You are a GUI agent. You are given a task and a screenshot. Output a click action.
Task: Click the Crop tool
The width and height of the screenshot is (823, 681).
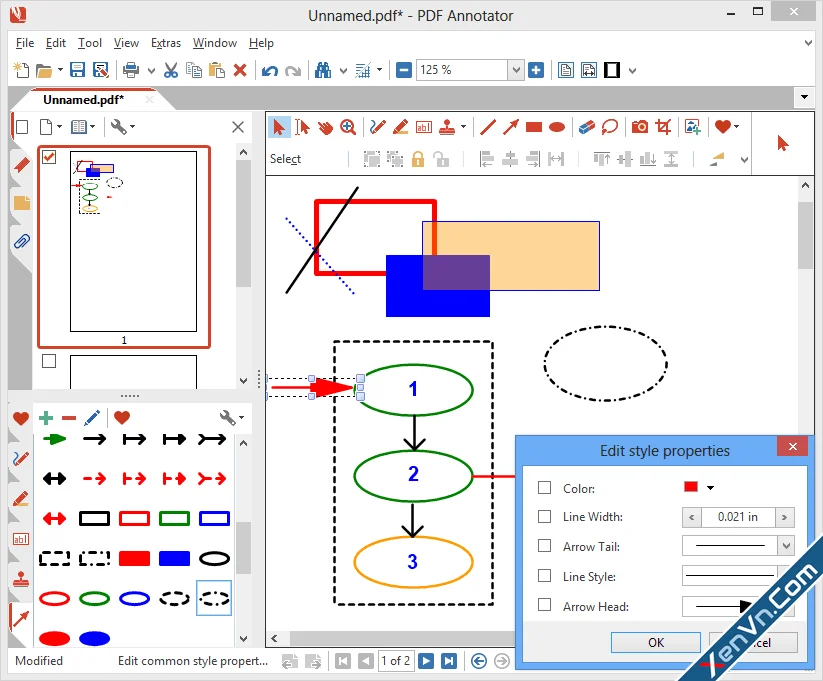tap(663, 127)
